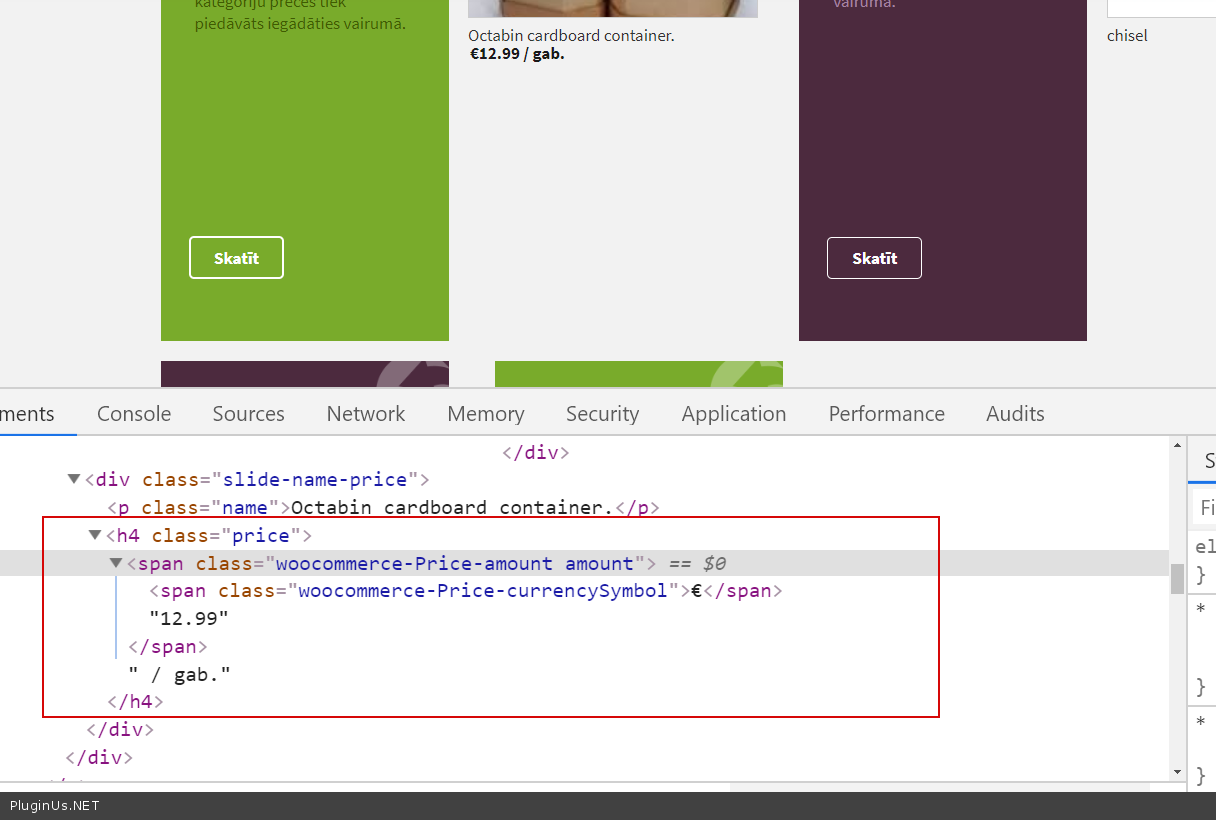
Task: Collapse the h4 price element
Action: tap(95, 536)
